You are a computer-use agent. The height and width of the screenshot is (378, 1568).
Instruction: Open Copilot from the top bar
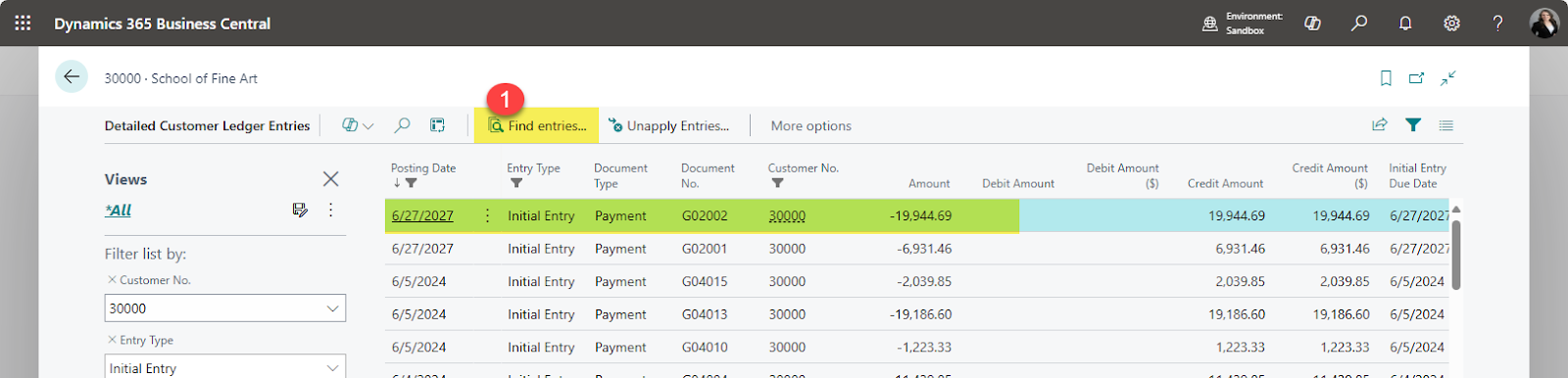pos(1312,24)
